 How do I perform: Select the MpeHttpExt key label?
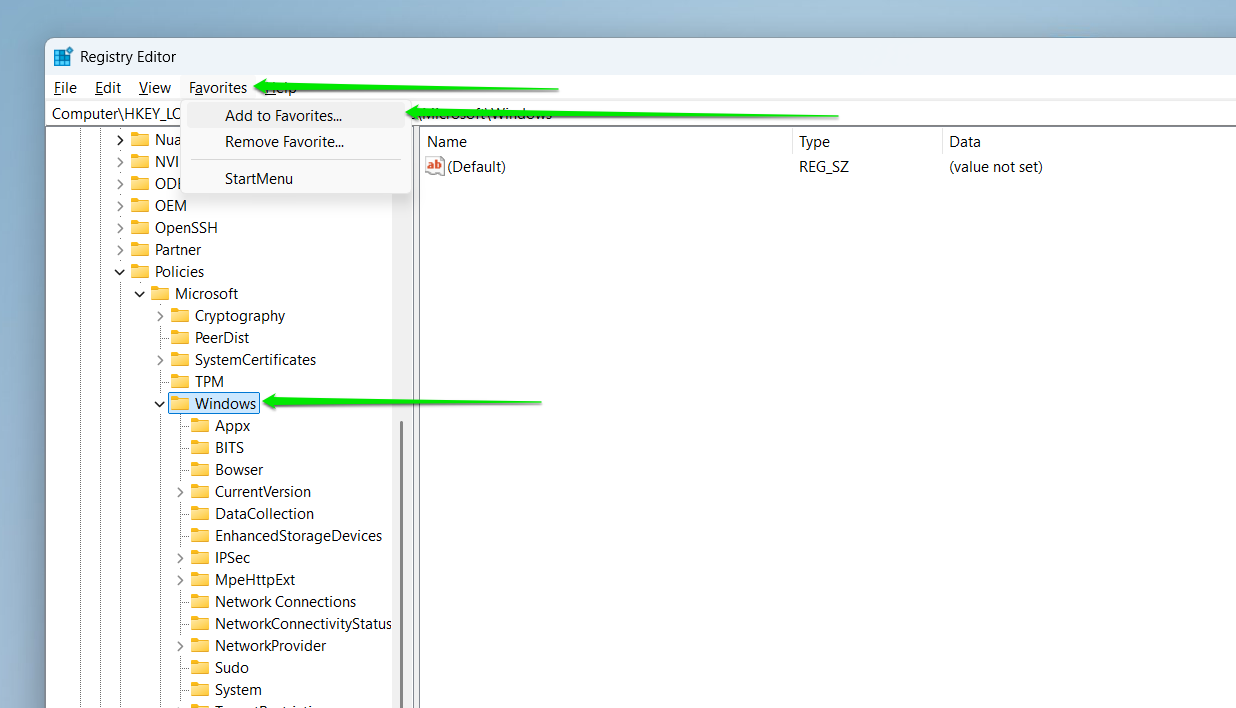[x=255, y=580]
